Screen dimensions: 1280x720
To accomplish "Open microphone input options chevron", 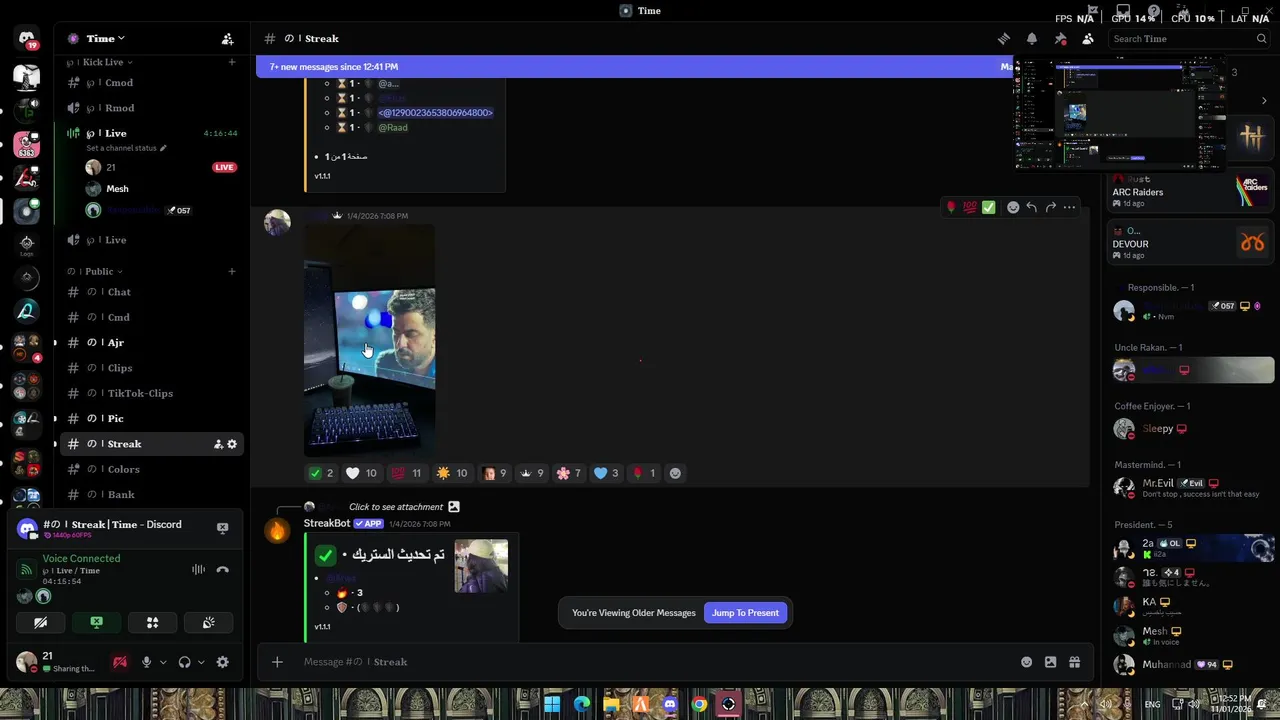I will [x=163, y=662].
